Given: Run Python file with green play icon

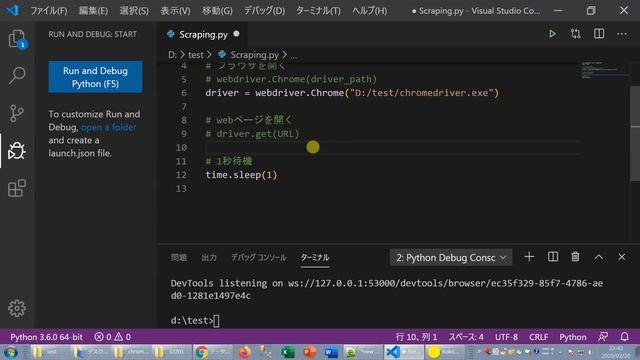Looking at the screenshot, I should [552, 34].
